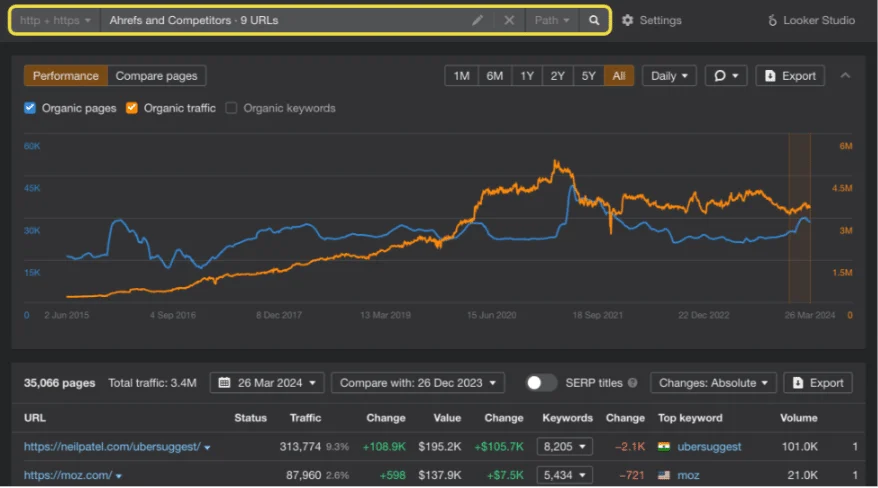
Task: Click the US flag beside moz keyword
Action: (x=664, y=475)
